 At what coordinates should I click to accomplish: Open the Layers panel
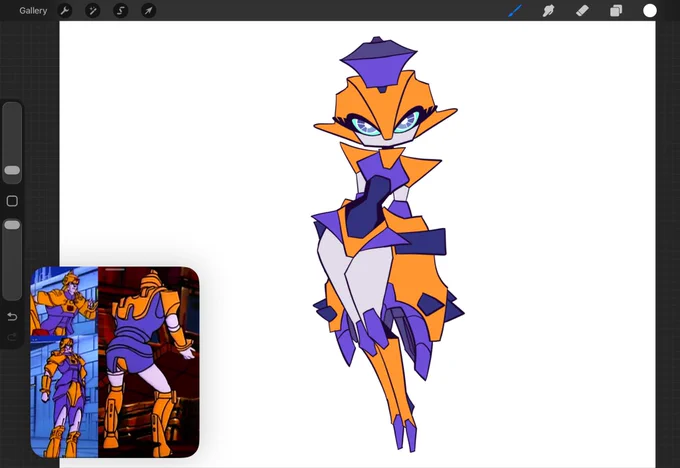click(x=616, y=10)
